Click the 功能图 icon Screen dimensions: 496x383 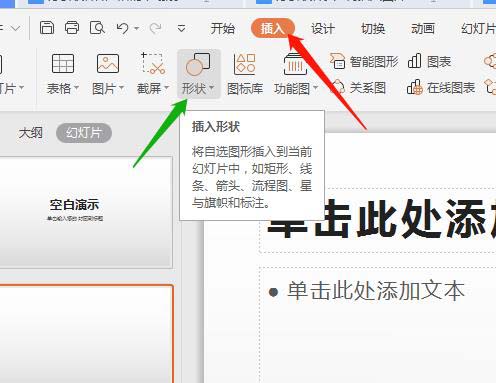[x=295, y=64]
